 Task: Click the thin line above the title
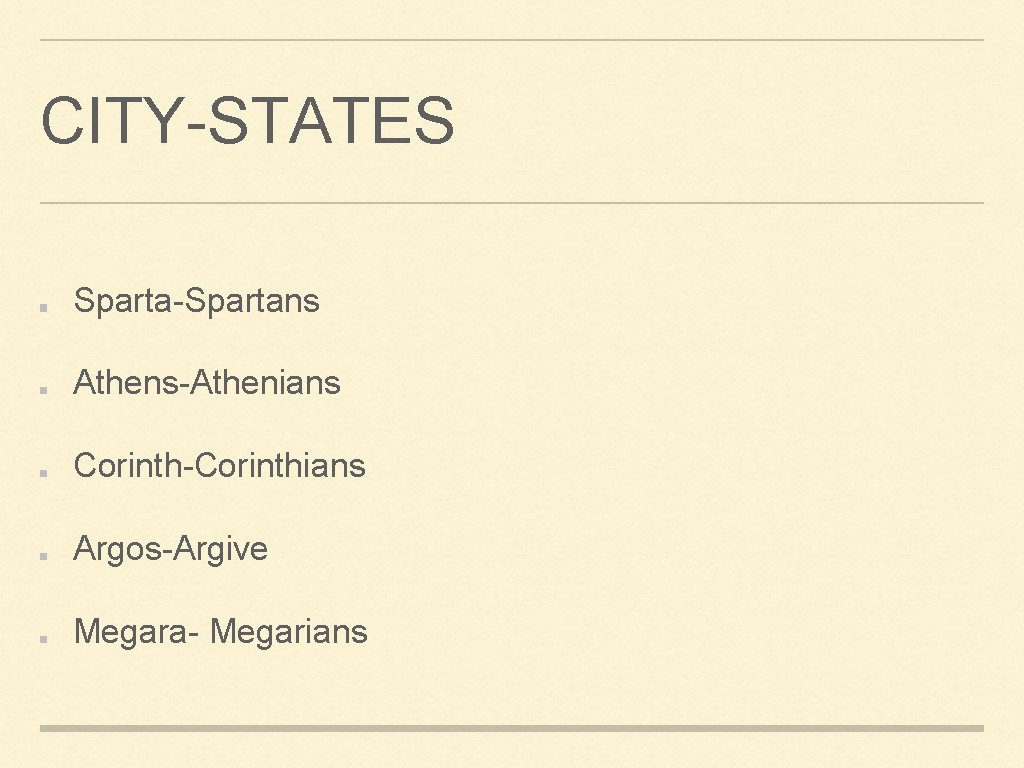512,40
